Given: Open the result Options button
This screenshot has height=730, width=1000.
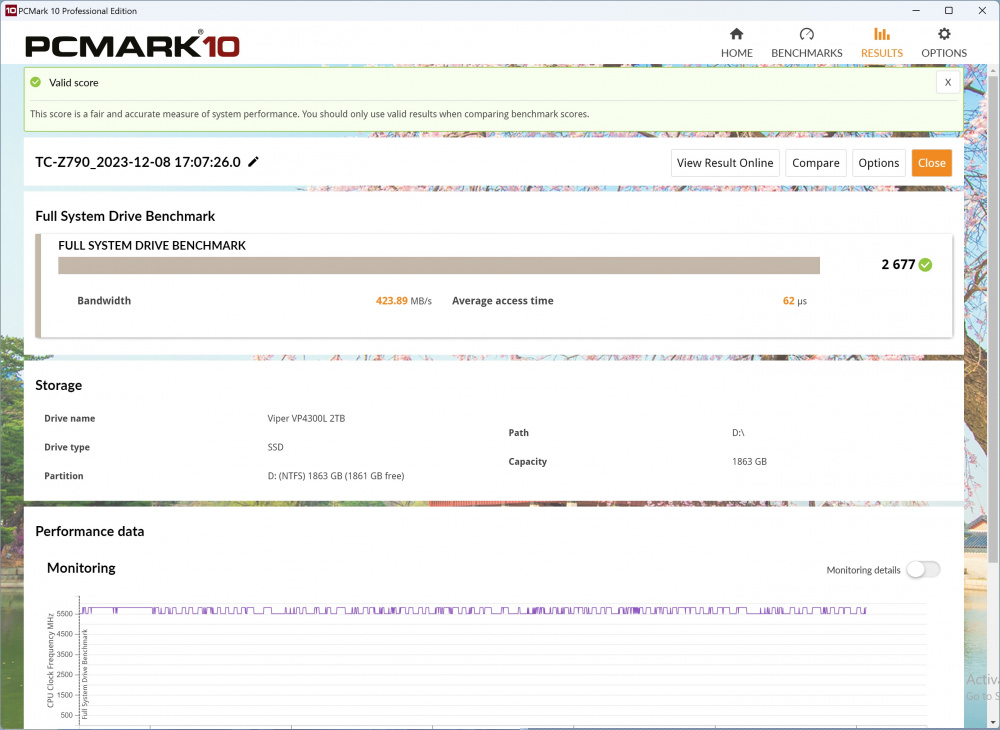Looking at the screenshot, I should [878, 163].
